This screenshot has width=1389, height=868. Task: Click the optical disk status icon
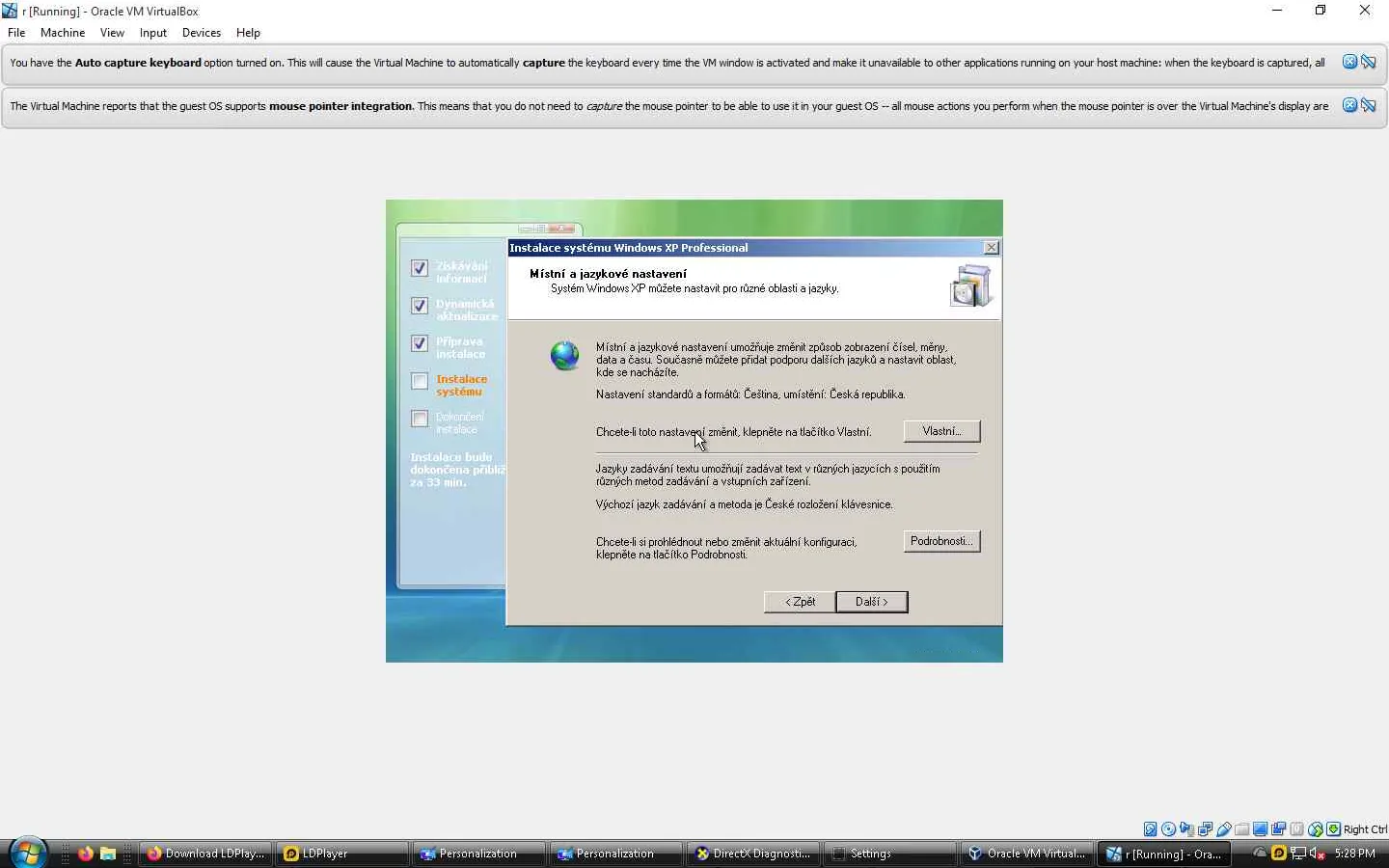pyautogui.click(x=1168, y=829)
